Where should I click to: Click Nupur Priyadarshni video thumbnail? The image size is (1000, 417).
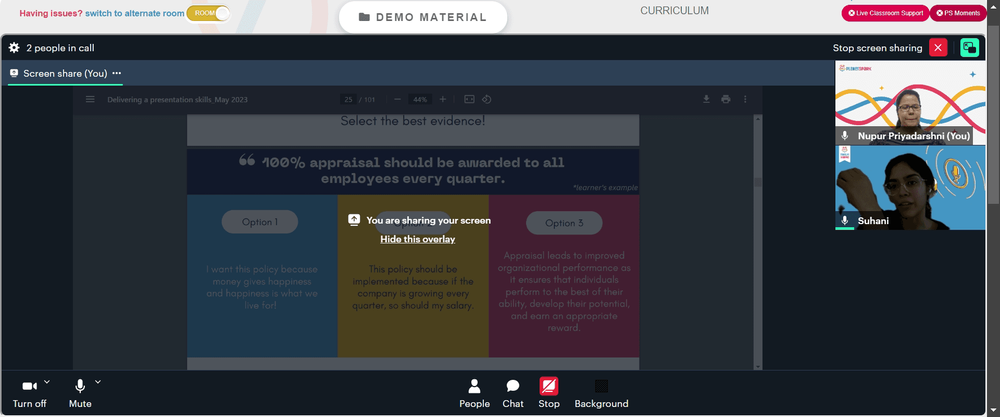pyautogui.click(x=910, y=103)
